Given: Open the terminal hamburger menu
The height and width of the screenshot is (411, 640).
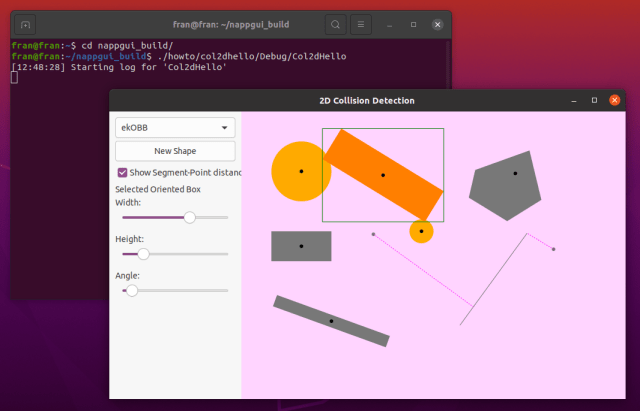Looking at the screenshot, I should pos(361,23).
